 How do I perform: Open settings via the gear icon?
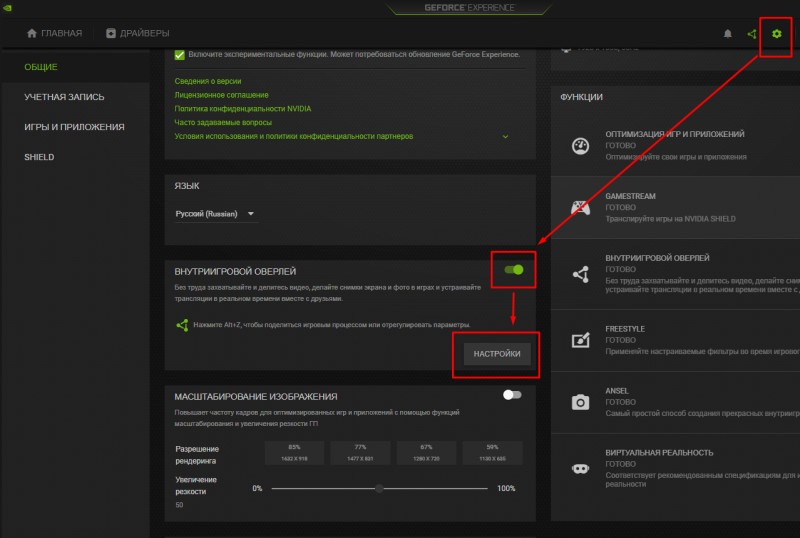coord(776,34)
